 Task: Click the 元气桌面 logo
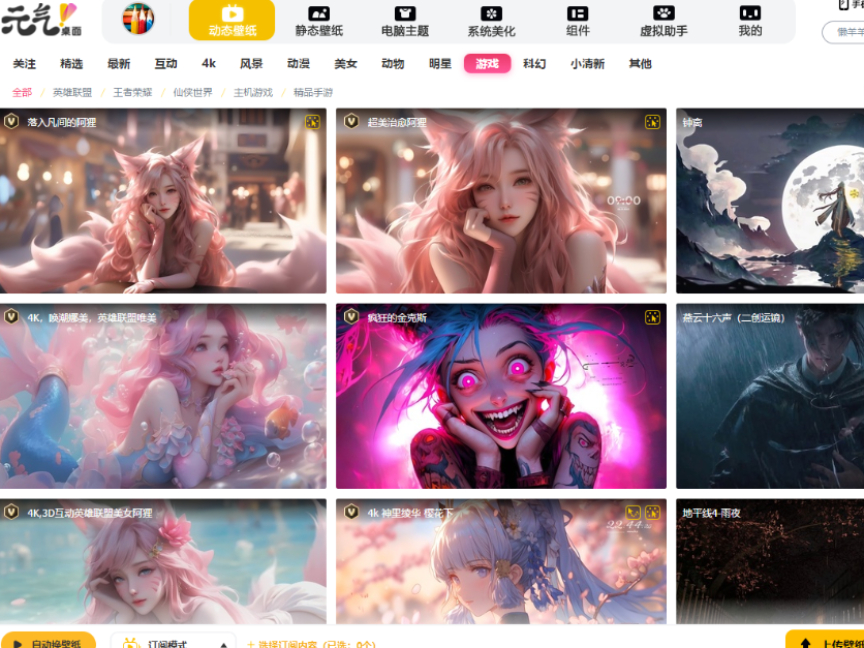[x=42, y=20]
